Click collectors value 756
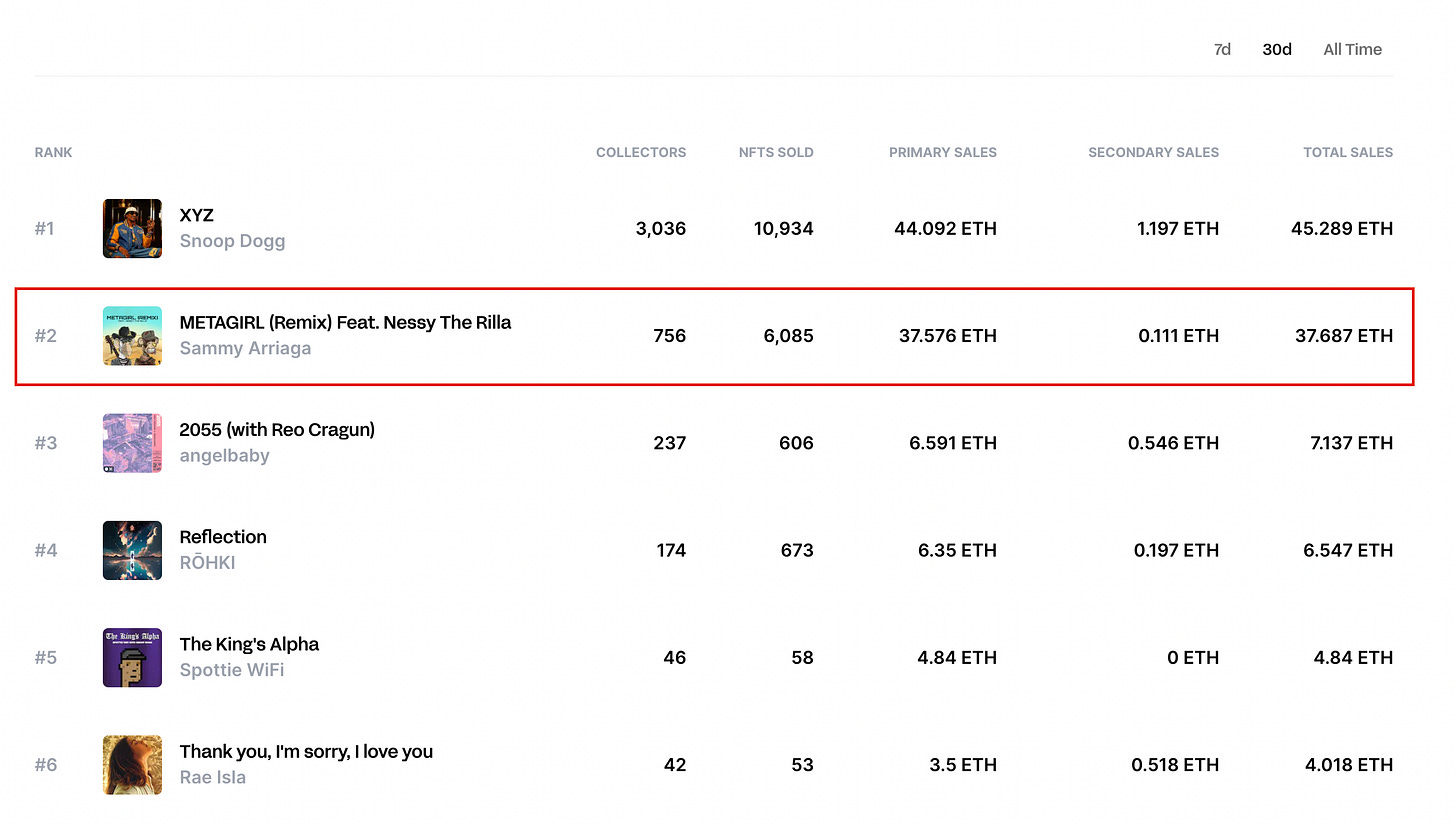 [670, 336]
